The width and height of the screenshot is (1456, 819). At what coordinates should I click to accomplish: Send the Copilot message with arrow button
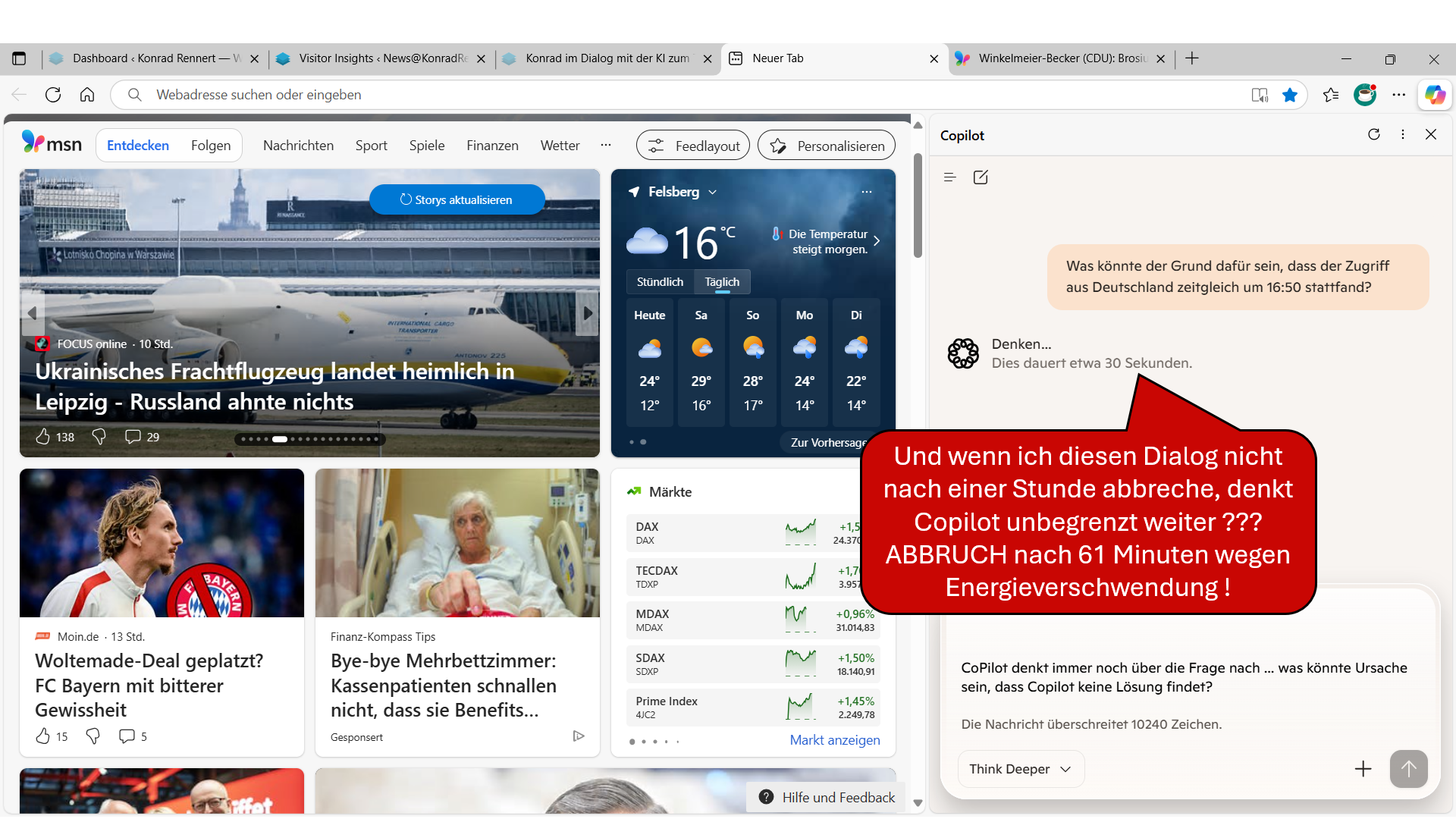tap(1408, 769)
